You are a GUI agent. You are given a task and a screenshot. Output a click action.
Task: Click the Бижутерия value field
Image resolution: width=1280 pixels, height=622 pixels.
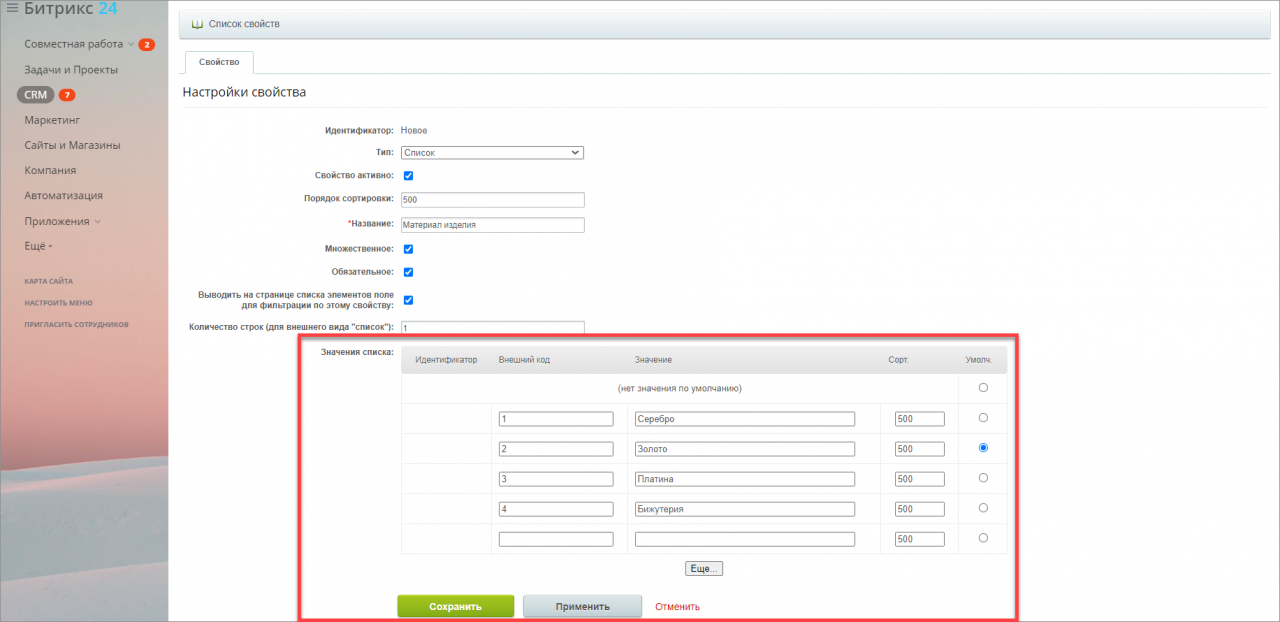(x=745, y=509)
